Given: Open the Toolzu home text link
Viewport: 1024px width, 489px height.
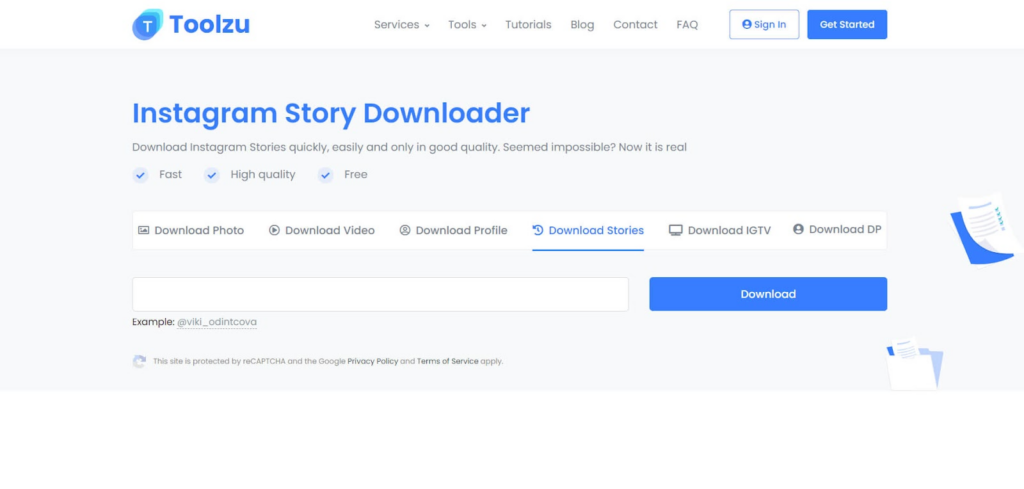Looking at the screenshot, I should [209, 25].
